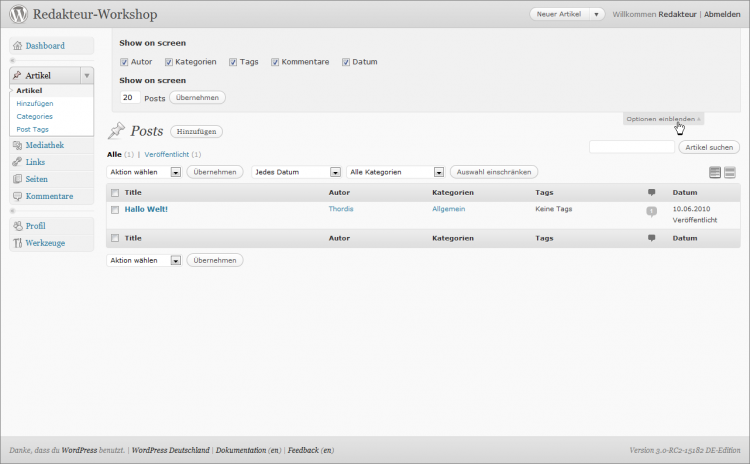This screenshot has width=750, height=464.
Task: Switch to excerpt view mode icon
Action: pos(730,173)
